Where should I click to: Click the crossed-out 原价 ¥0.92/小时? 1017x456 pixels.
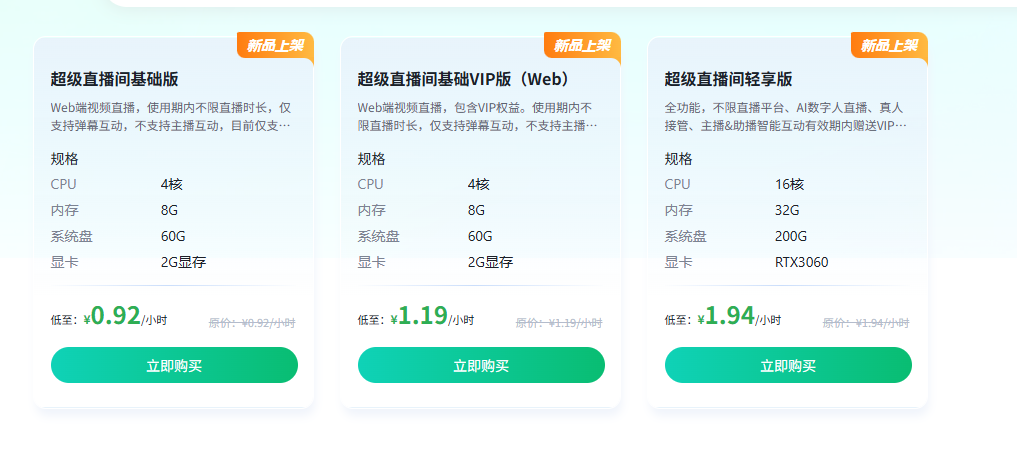(252, 323)
